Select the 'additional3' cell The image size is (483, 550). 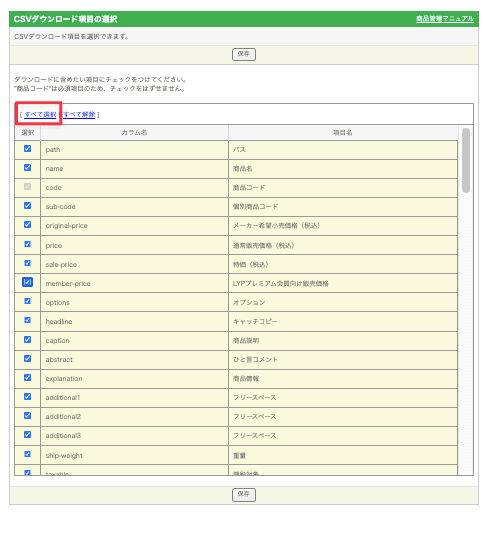coord(134,435)
